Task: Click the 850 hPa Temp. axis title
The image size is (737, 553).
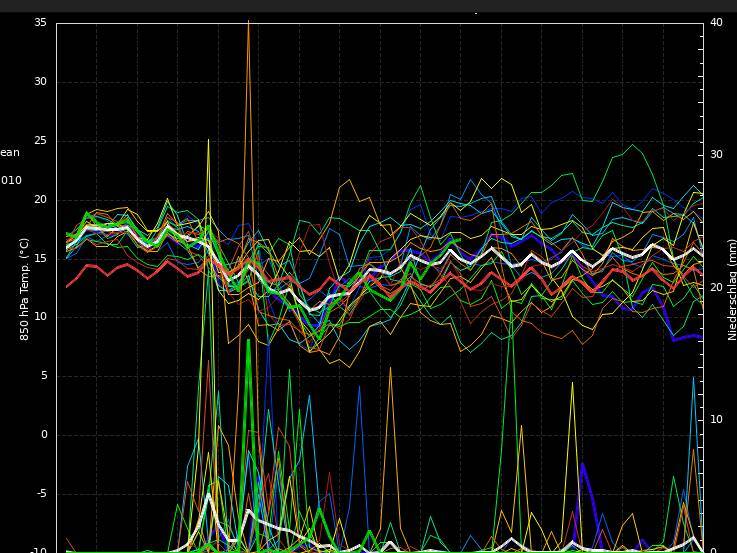Action: 25,289
